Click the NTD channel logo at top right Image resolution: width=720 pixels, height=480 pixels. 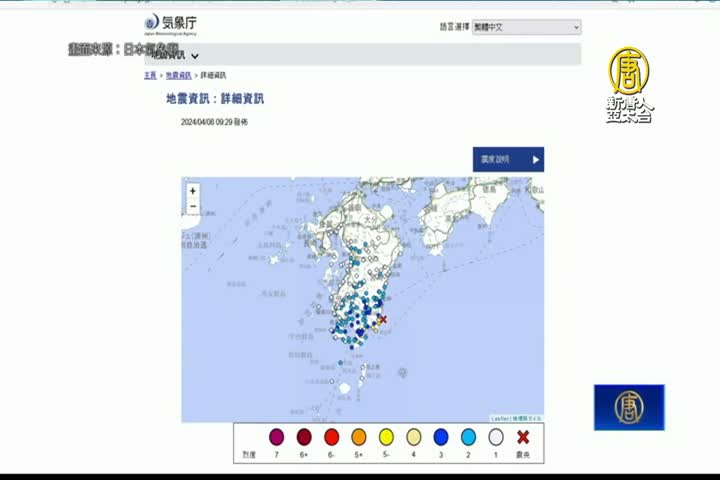click(x=630, y=83)
